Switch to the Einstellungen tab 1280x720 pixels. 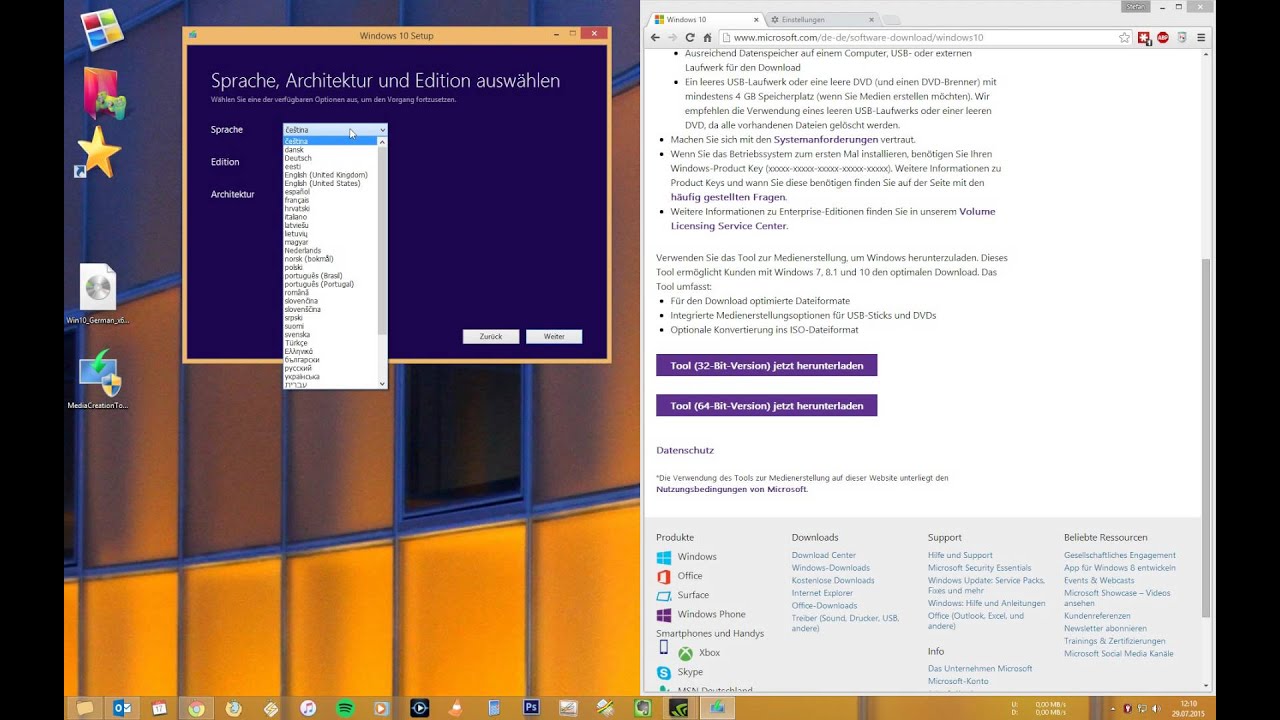pyautogui.click(x=822, y=19)
